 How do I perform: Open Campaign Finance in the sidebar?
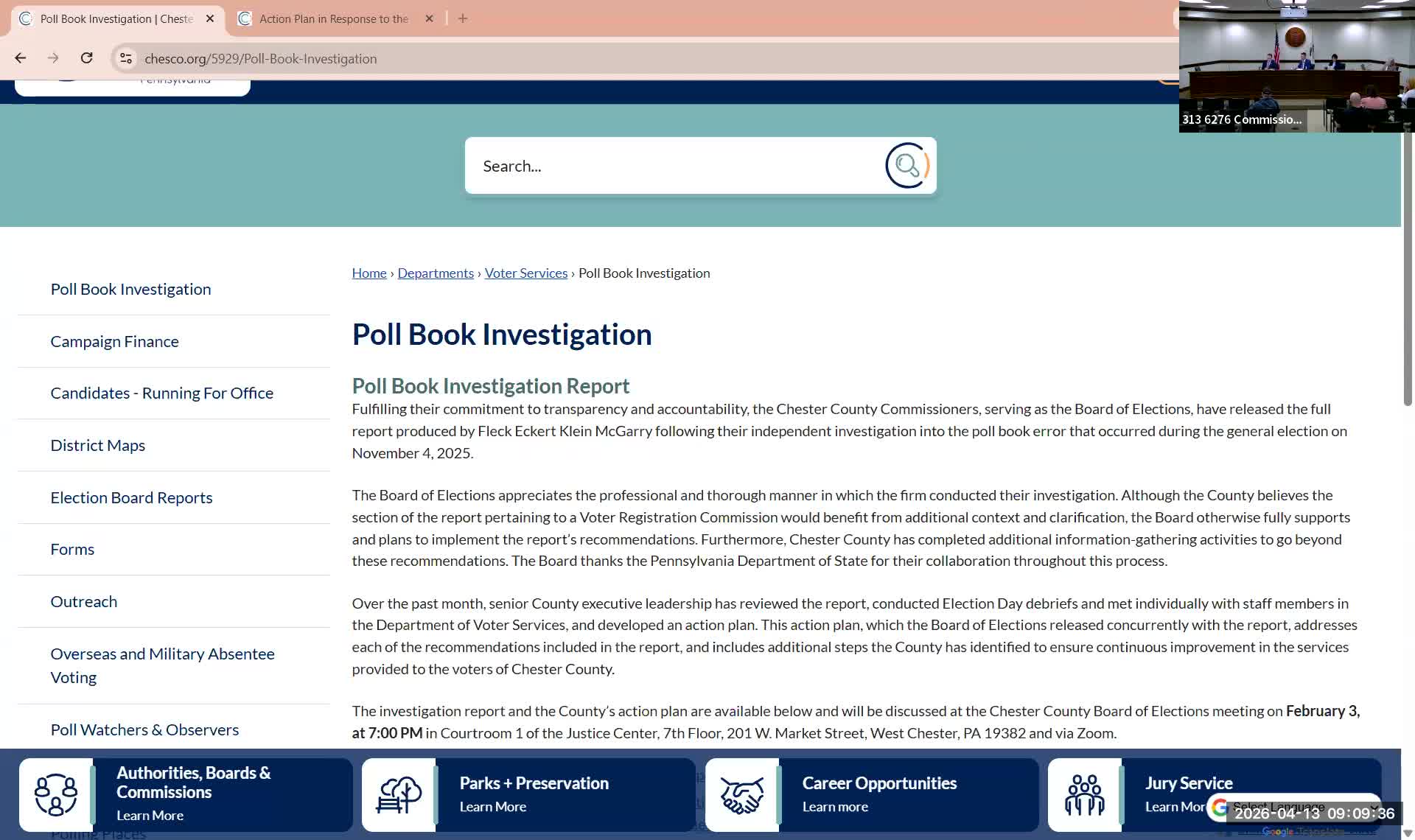pyautogui.click(x=114, y=341)
